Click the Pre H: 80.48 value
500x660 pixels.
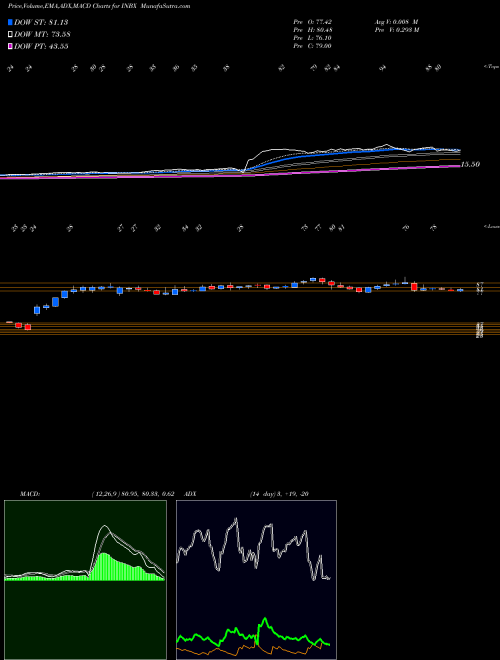point(312,30)
